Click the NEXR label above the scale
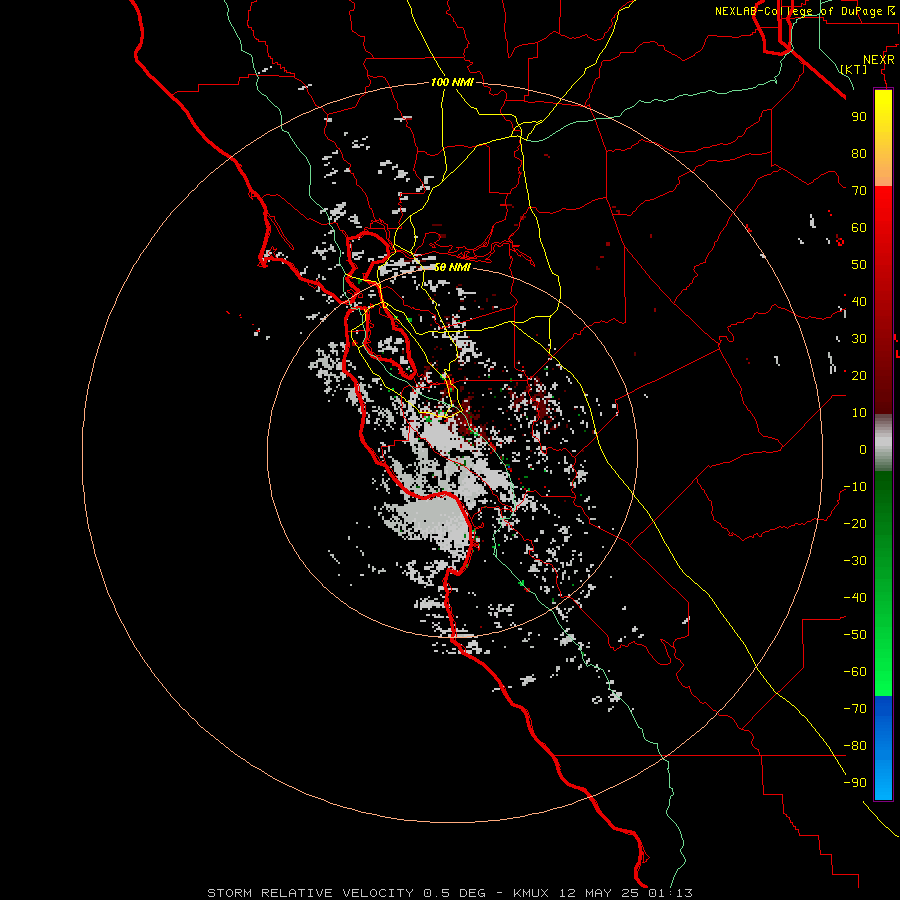Image resolution: width=900 pixels, height=900 pixels. (x=879, y=60)
